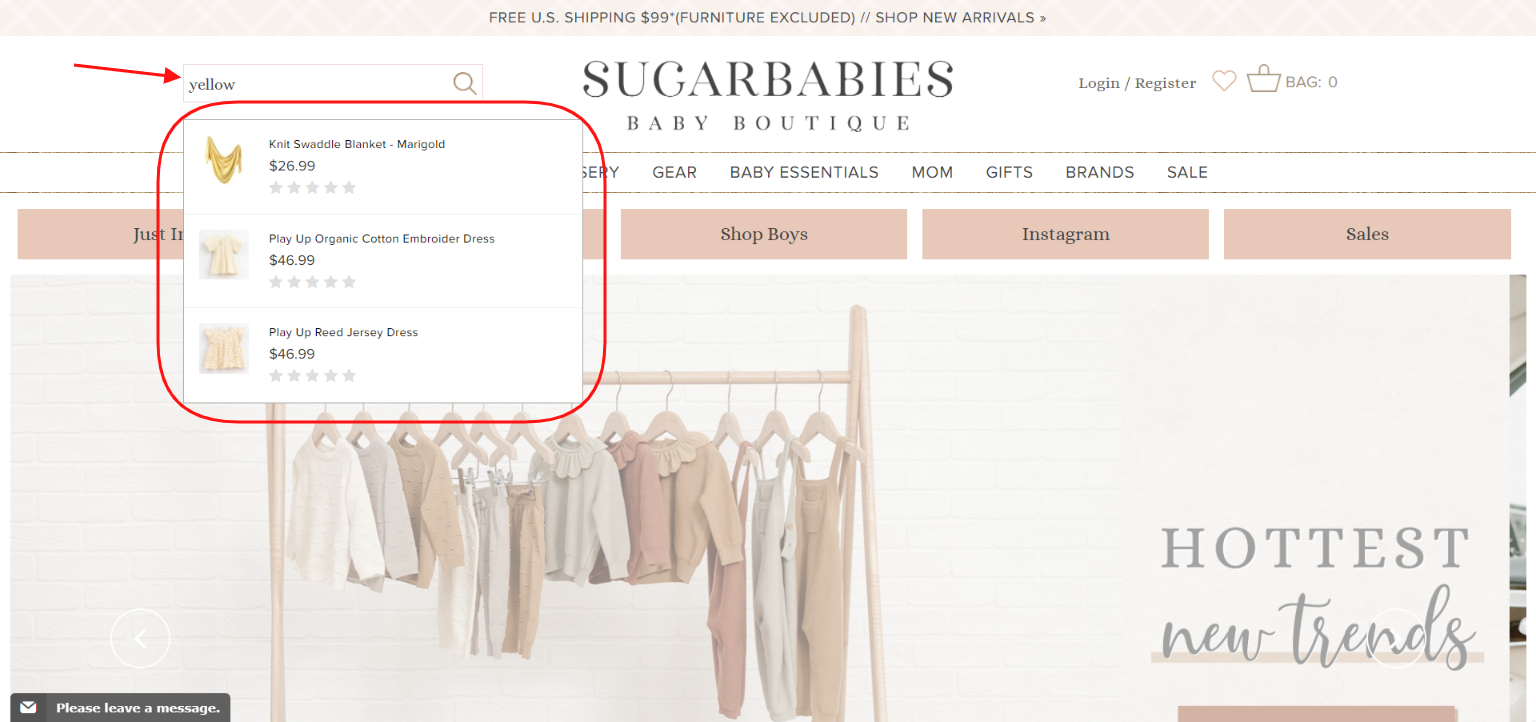Screen dimensions: 1536x722
Task: Click the Knit Swaddle Blanket thumbnail
Action: click(223, 160)
